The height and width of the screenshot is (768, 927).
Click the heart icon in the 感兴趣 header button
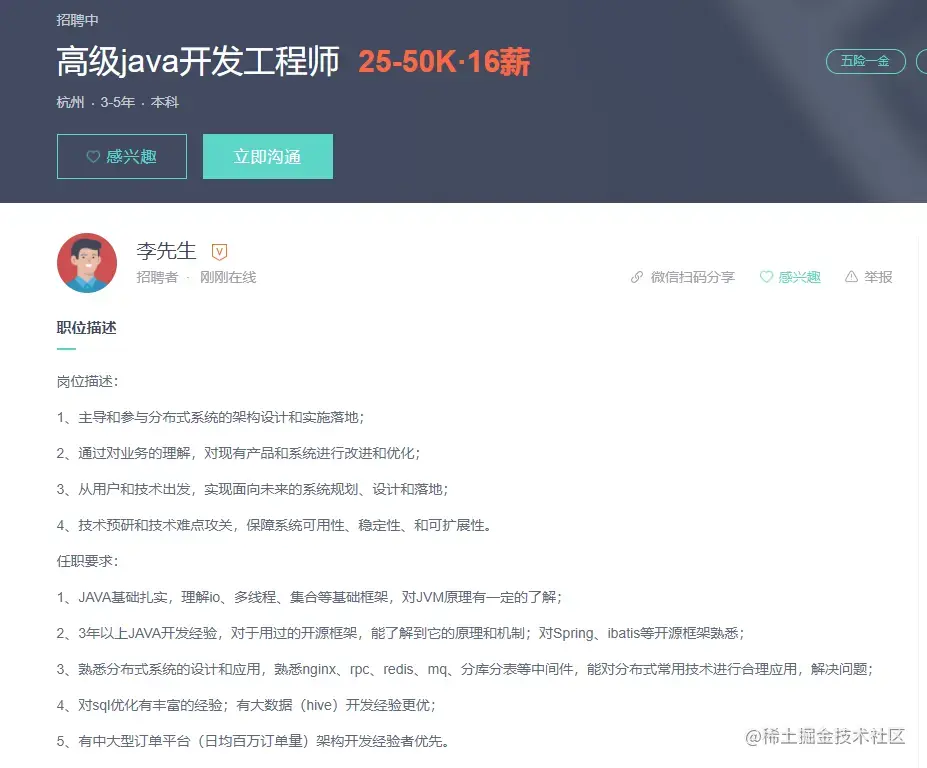pyautogui.click(x=93, y=157)
